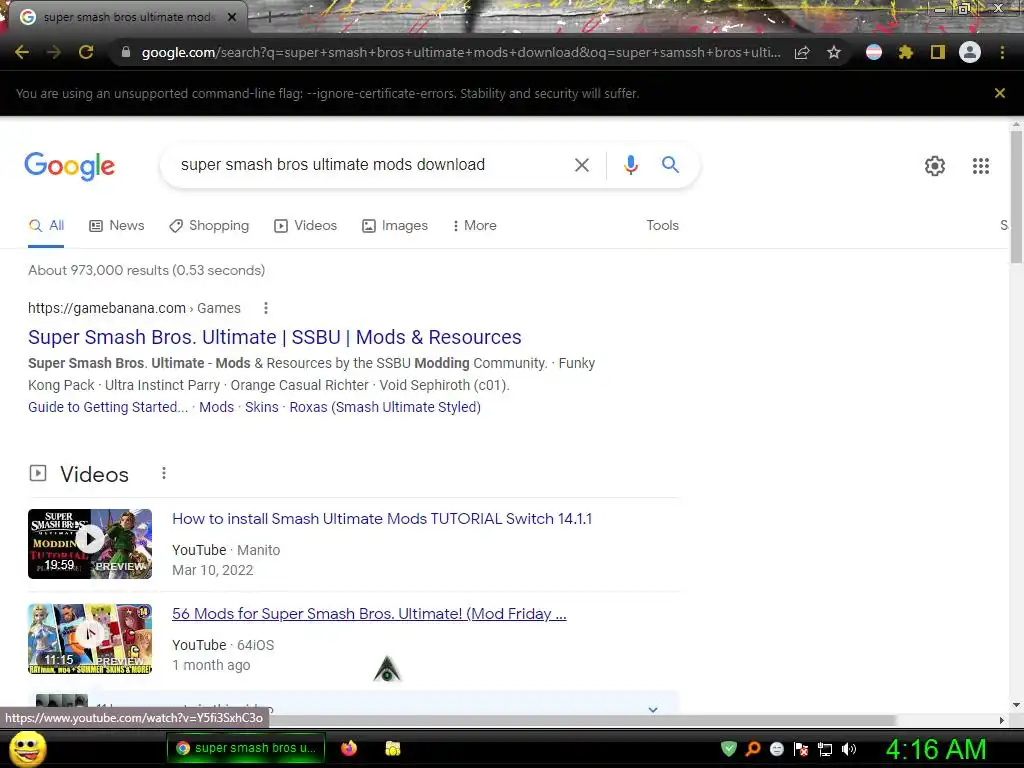Open Google quick settings gear
Screen dimensions: 1024x768
coord(935,166)
